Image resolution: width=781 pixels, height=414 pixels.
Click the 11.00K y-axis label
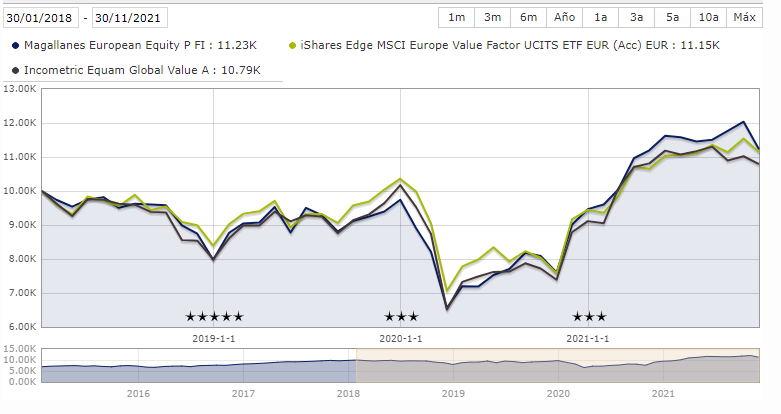[19, 157]
